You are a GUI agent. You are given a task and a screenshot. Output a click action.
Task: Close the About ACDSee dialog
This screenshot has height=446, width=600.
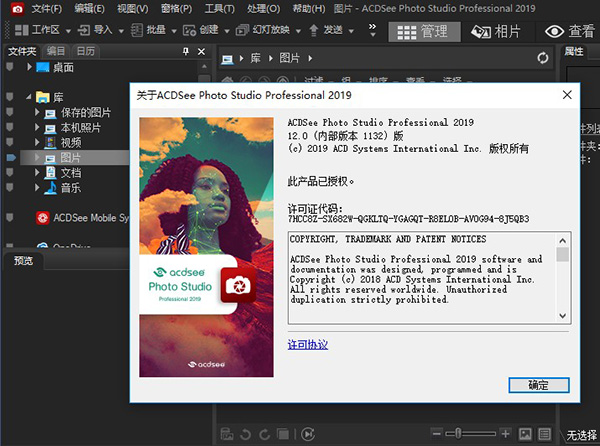(567, 94)
